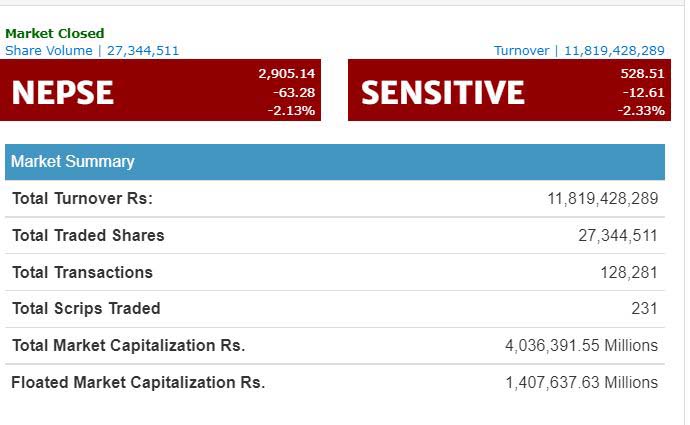Screen dimensions: 690x425
Task: Open the NEPSE index banner label
Action: click(62, 92)
